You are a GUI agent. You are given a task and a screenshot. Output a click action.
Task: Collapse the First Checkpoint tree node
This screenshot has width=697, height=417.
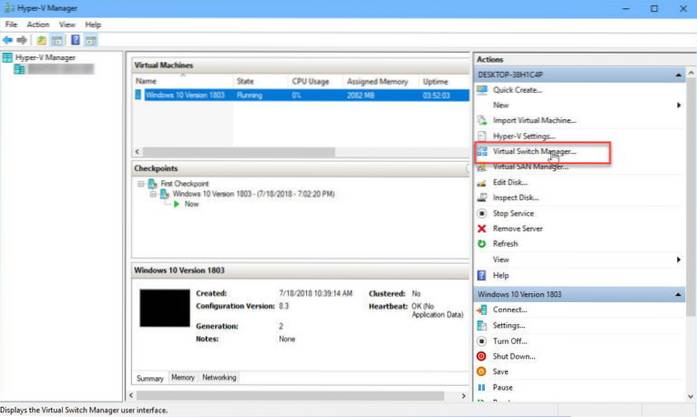(140, 184)
